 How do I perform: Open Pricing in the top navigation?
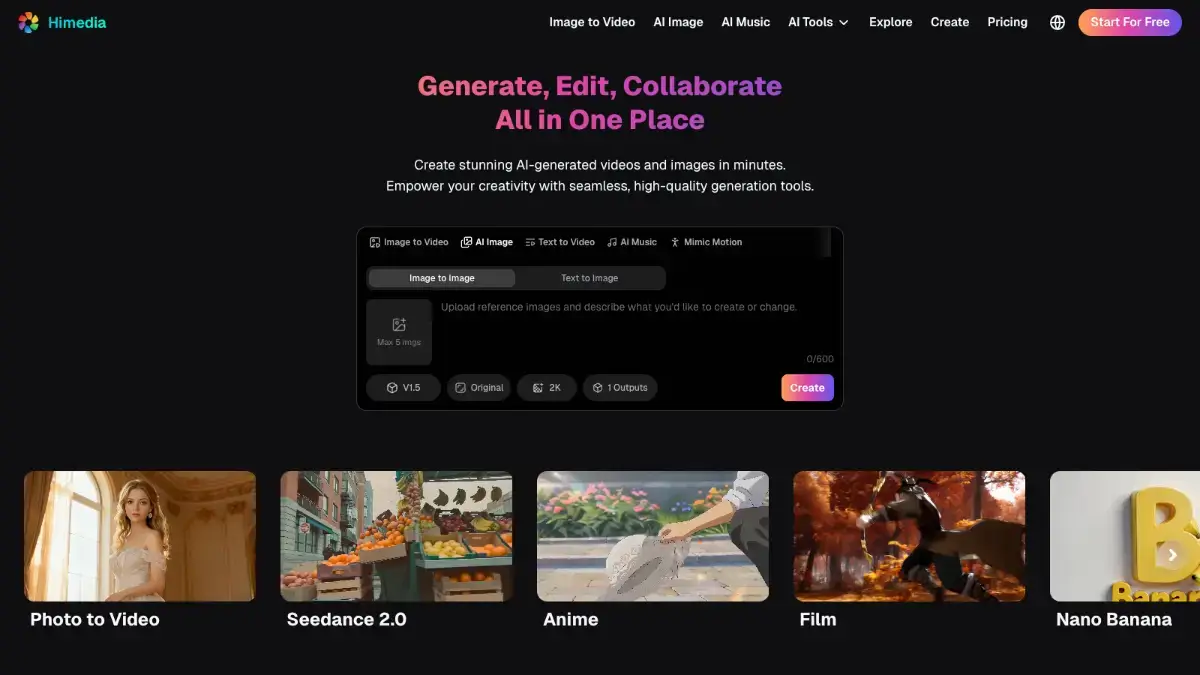click(1007, 22)
